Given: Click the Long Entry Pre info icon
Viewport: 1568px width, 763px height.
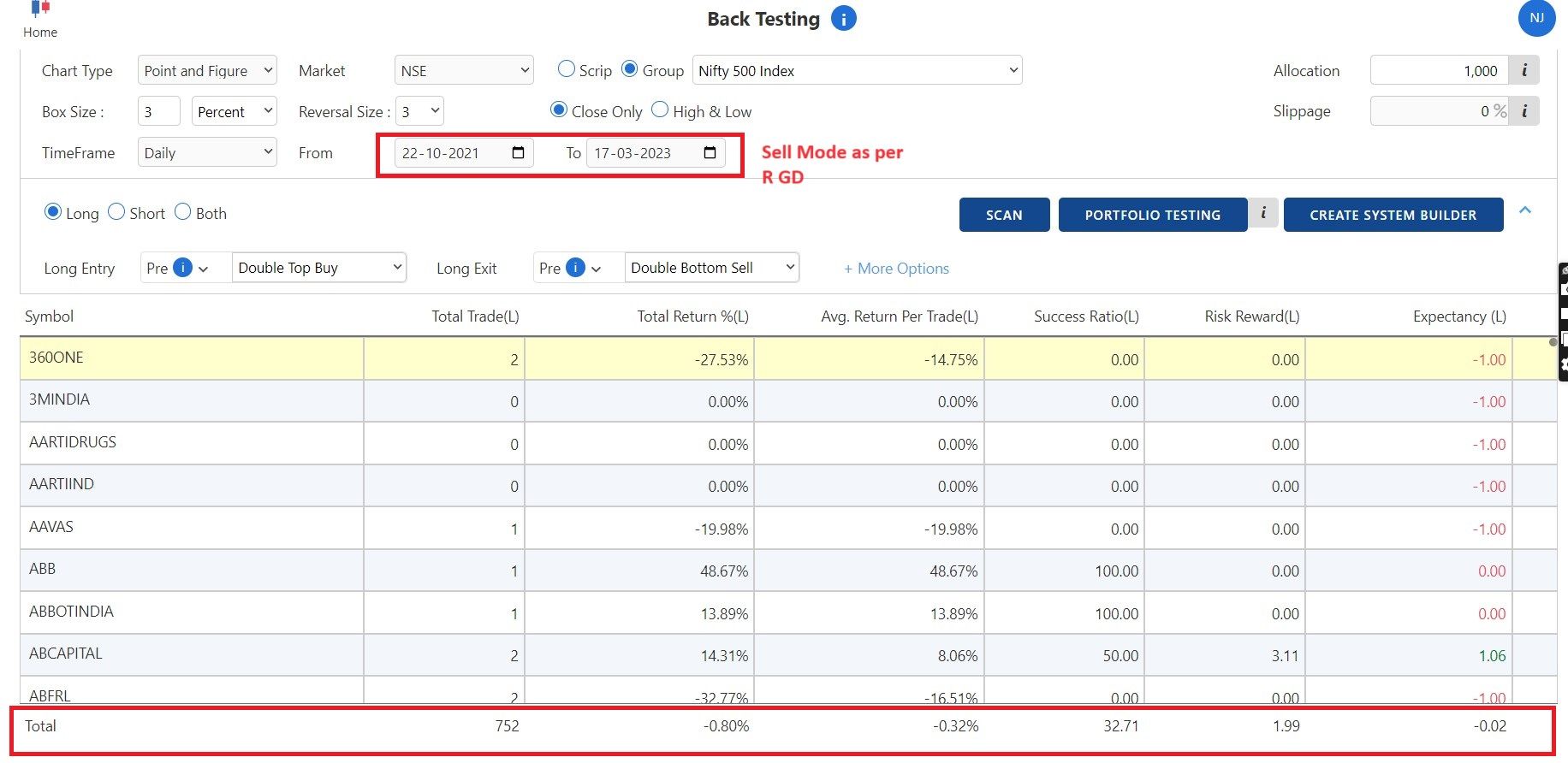Looking at the screenshot, I should pos(182,268).
